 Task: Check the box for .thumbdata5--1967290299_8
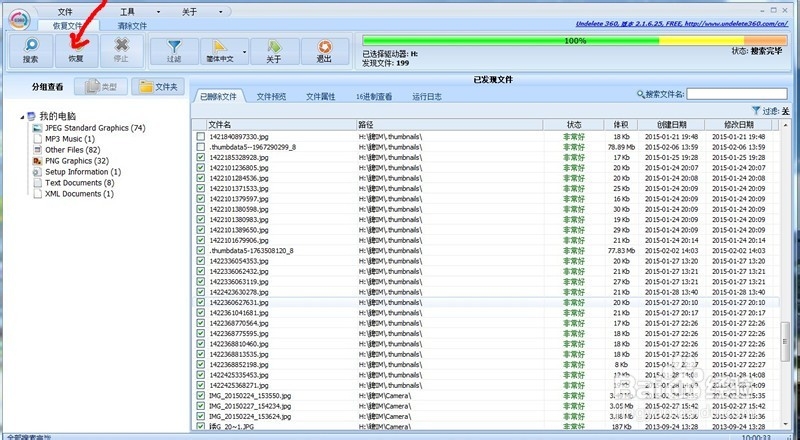click(201, 147)
